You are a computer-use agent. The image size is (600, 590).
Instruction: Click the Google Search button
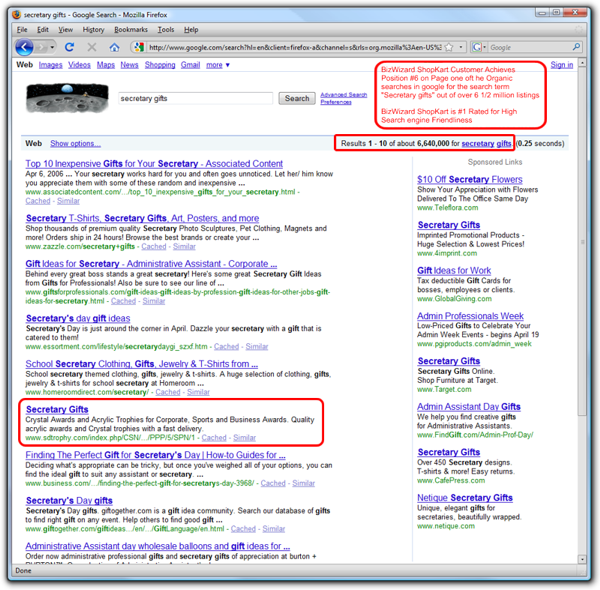pyautogui.click(x=297, y=98)
